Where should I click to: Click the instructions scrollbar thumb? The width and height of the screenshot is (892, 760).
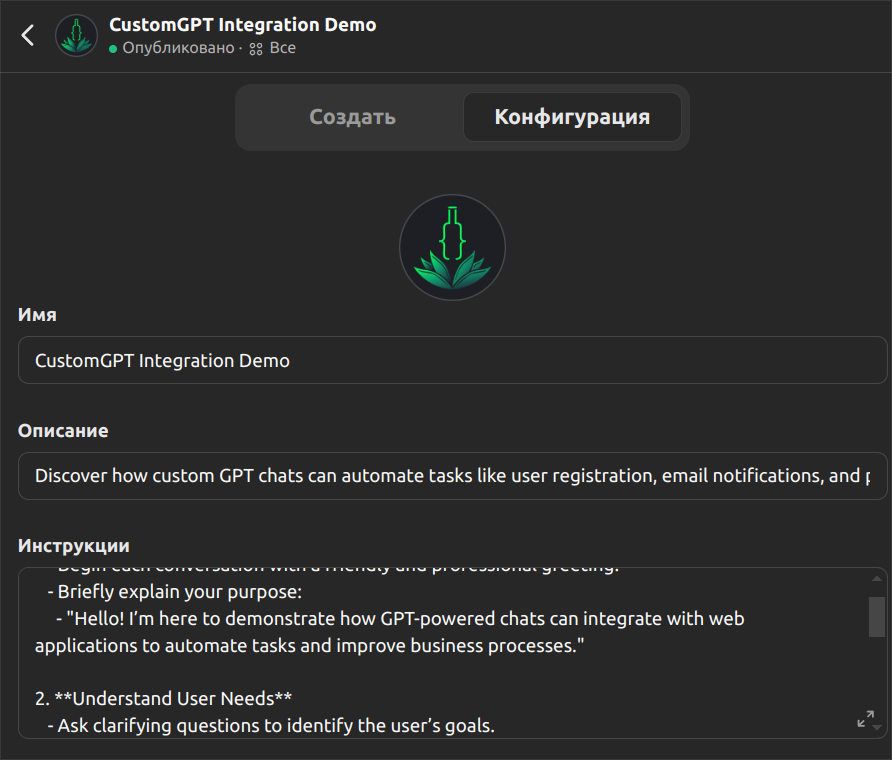876,616
